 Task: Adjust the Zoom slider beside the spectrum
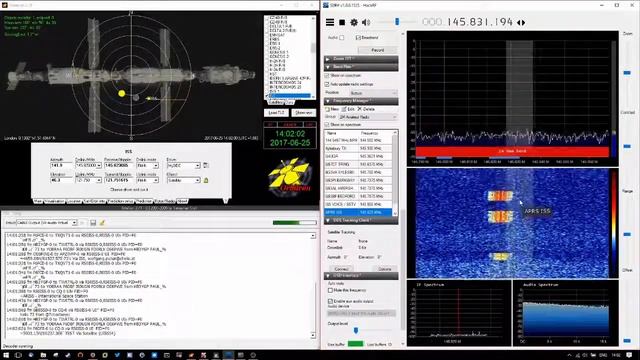point(627,73)
